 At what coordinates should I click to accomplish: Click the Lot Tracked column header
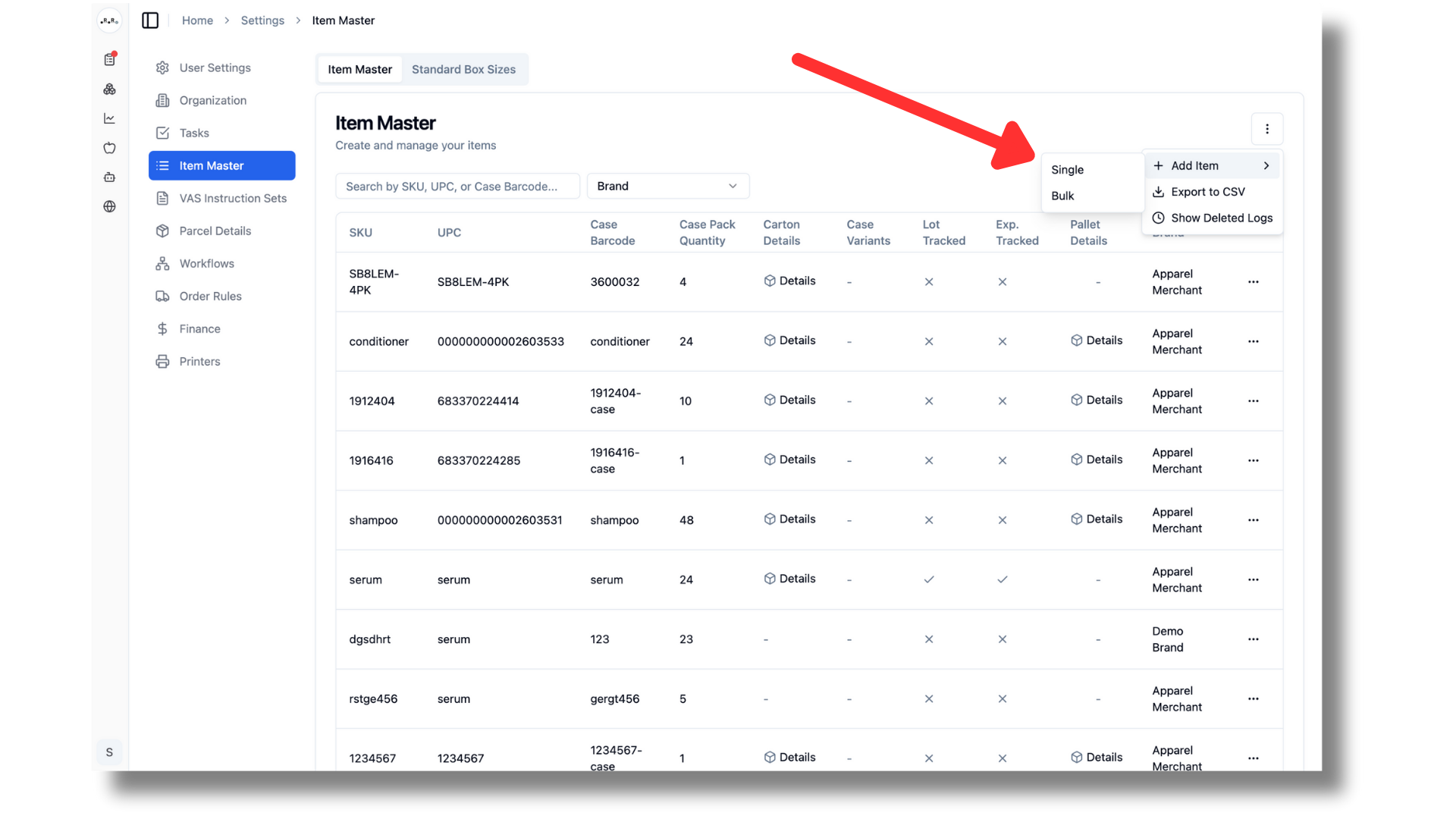[x=943, y=233]
